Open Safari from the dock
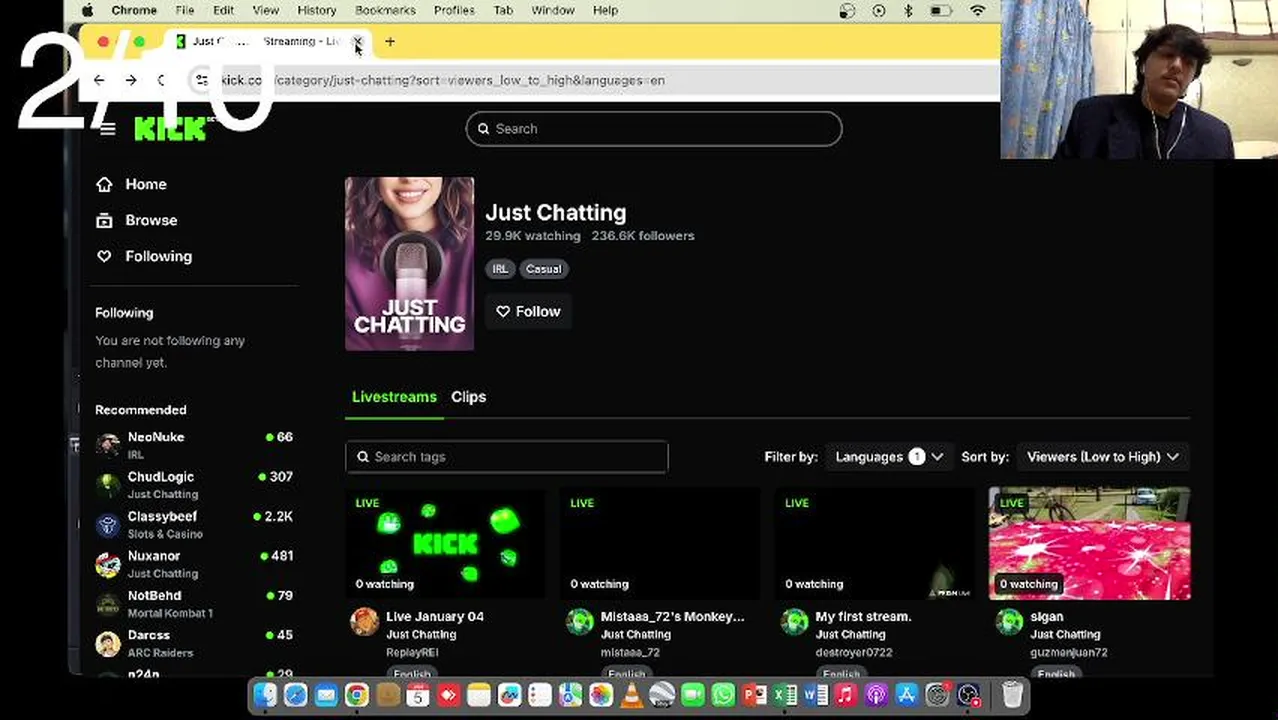1278x720 pixels. coord(296,695)
